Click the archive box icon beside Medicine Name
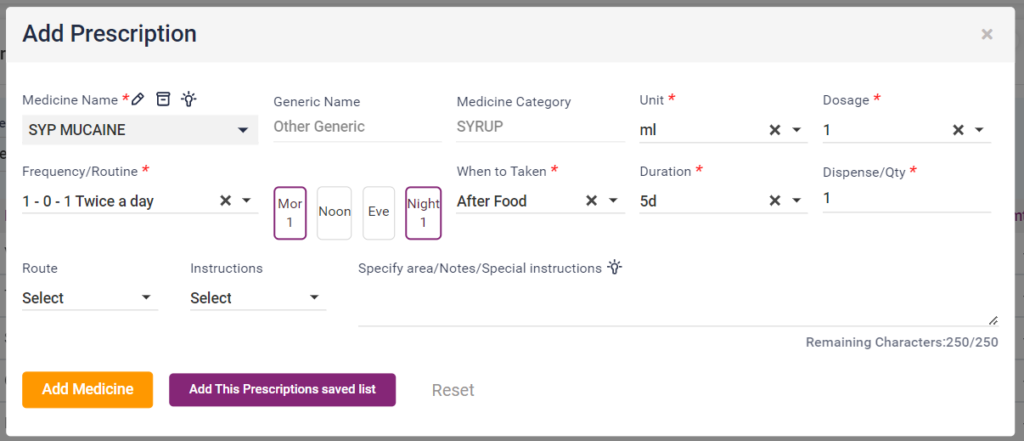Screen dimensions: 1024x441 [163, 99]
